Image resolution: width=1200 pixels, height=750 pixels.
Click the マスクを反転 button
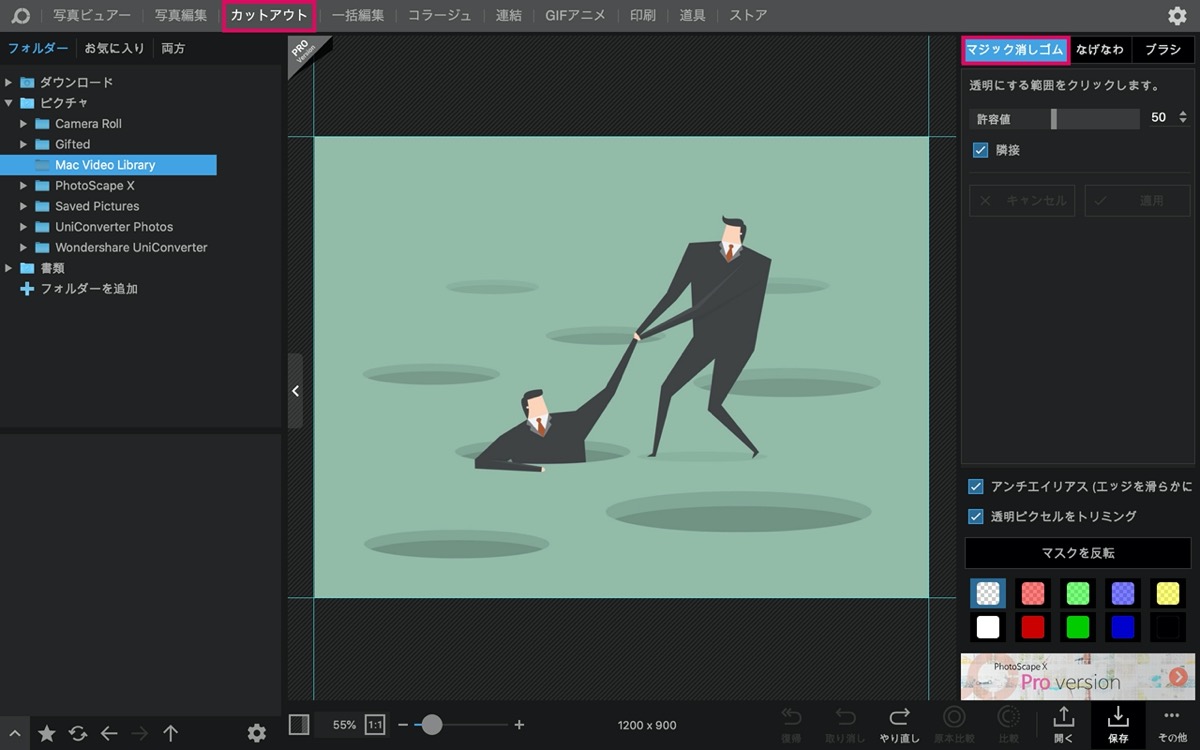(x=1078, y=553)
